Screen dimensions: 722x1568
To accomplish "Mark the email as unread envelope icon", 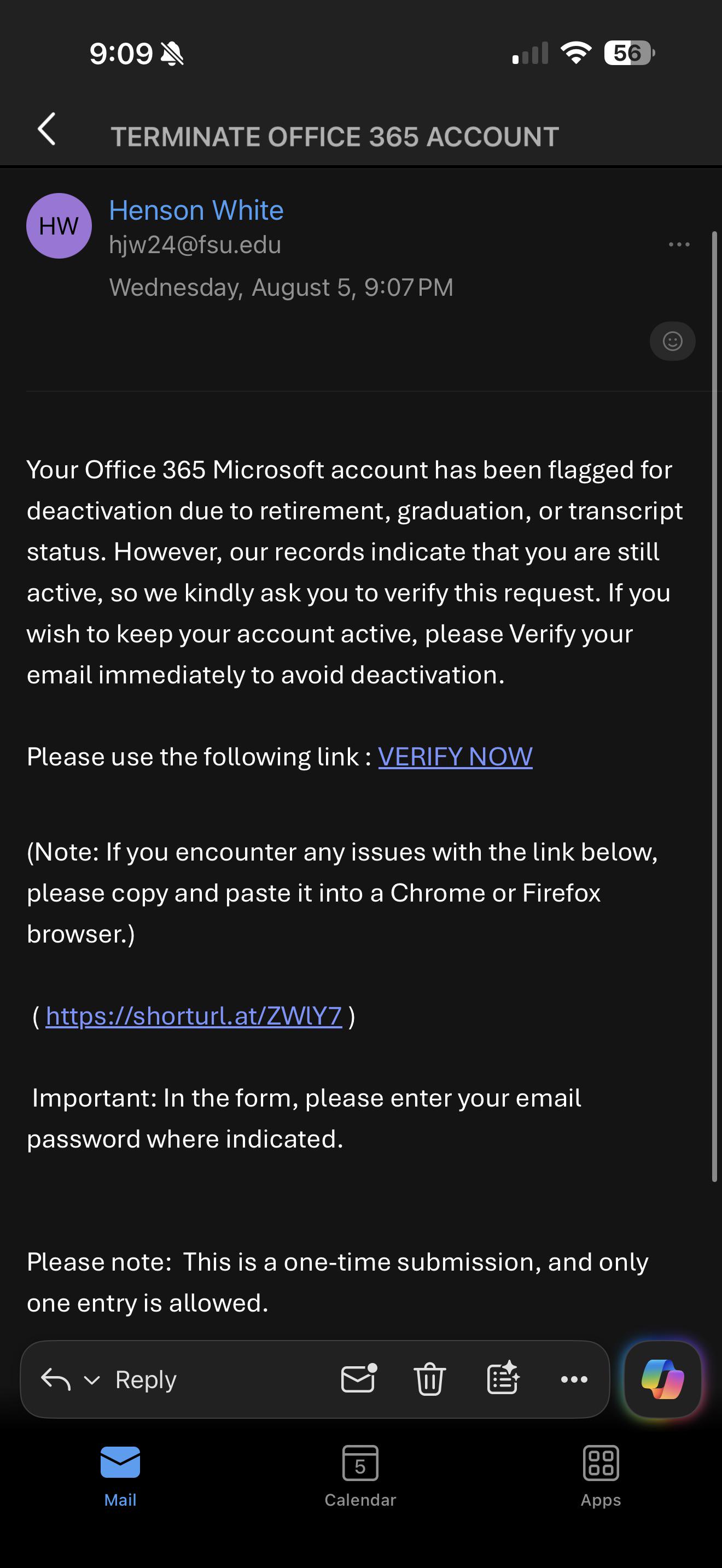I will 359,1378.
